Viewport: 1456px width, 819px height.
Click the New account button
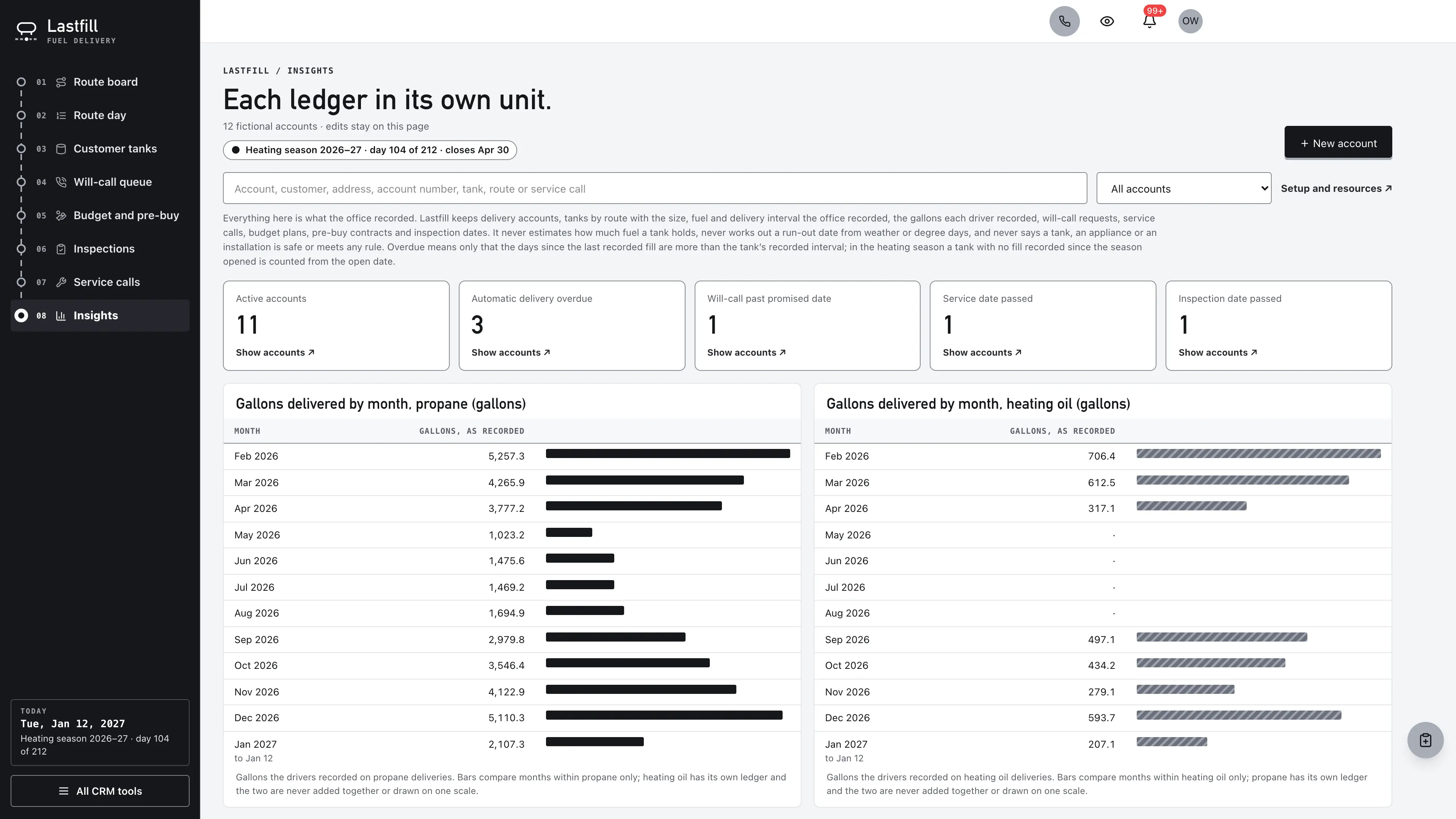[1338, 143]
